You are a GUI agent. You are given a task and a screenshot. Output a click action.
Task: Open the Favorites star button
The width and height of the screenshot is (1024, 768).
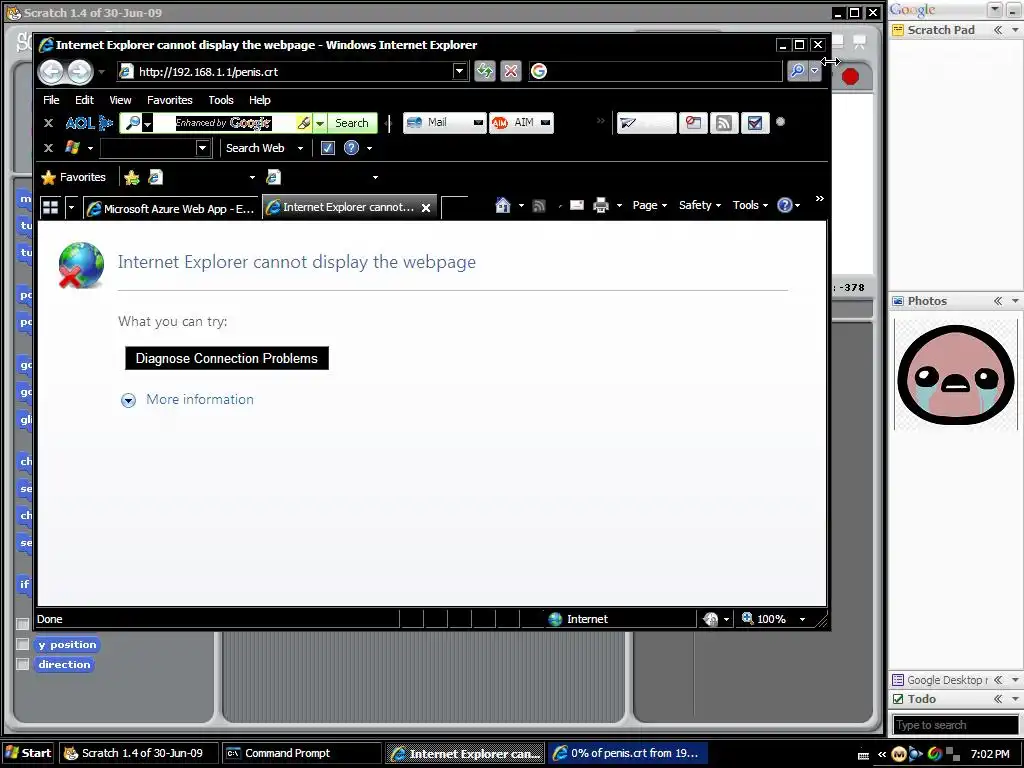tap(73, 178)
